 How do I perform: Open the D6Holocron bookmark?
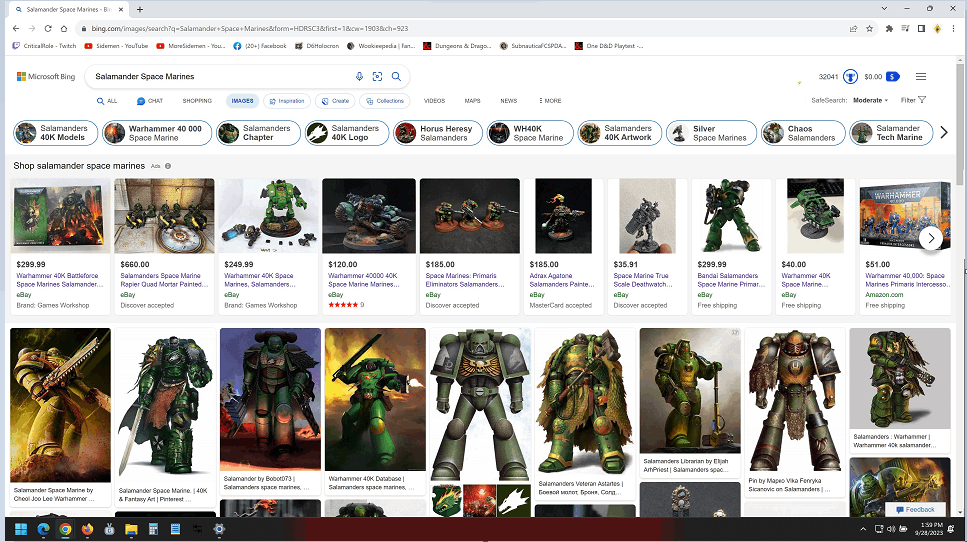317,46
